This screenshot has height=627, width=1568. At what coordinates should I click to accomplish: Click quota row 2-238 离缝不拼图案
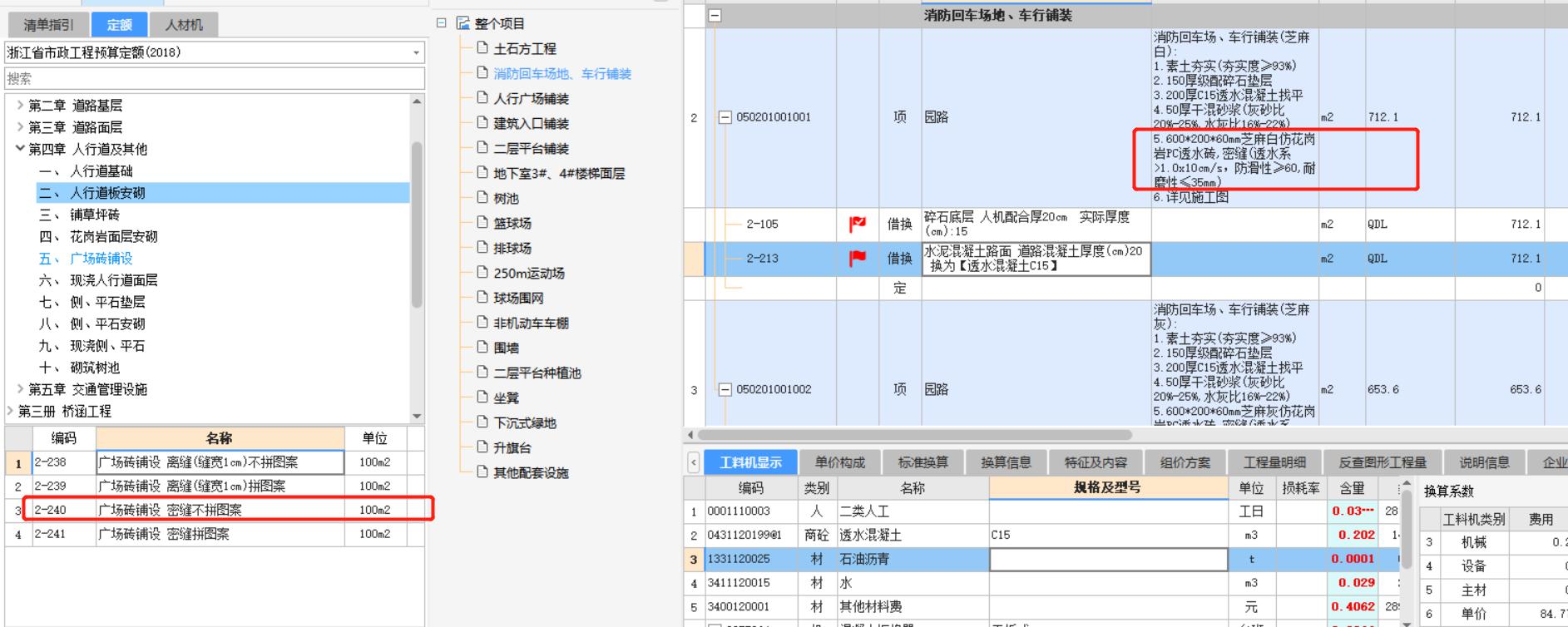215,462
